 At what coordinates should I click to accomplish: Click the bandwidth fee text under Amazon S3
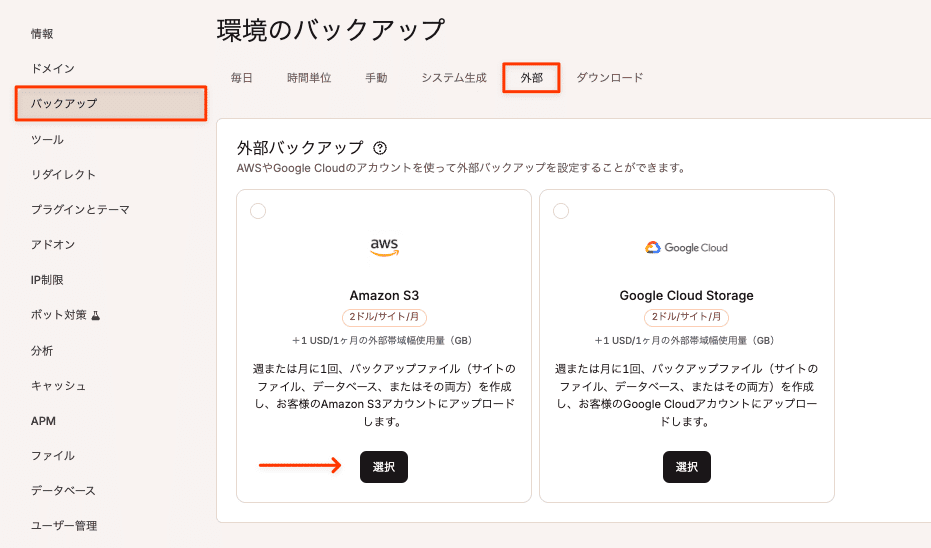click(382, 341)
